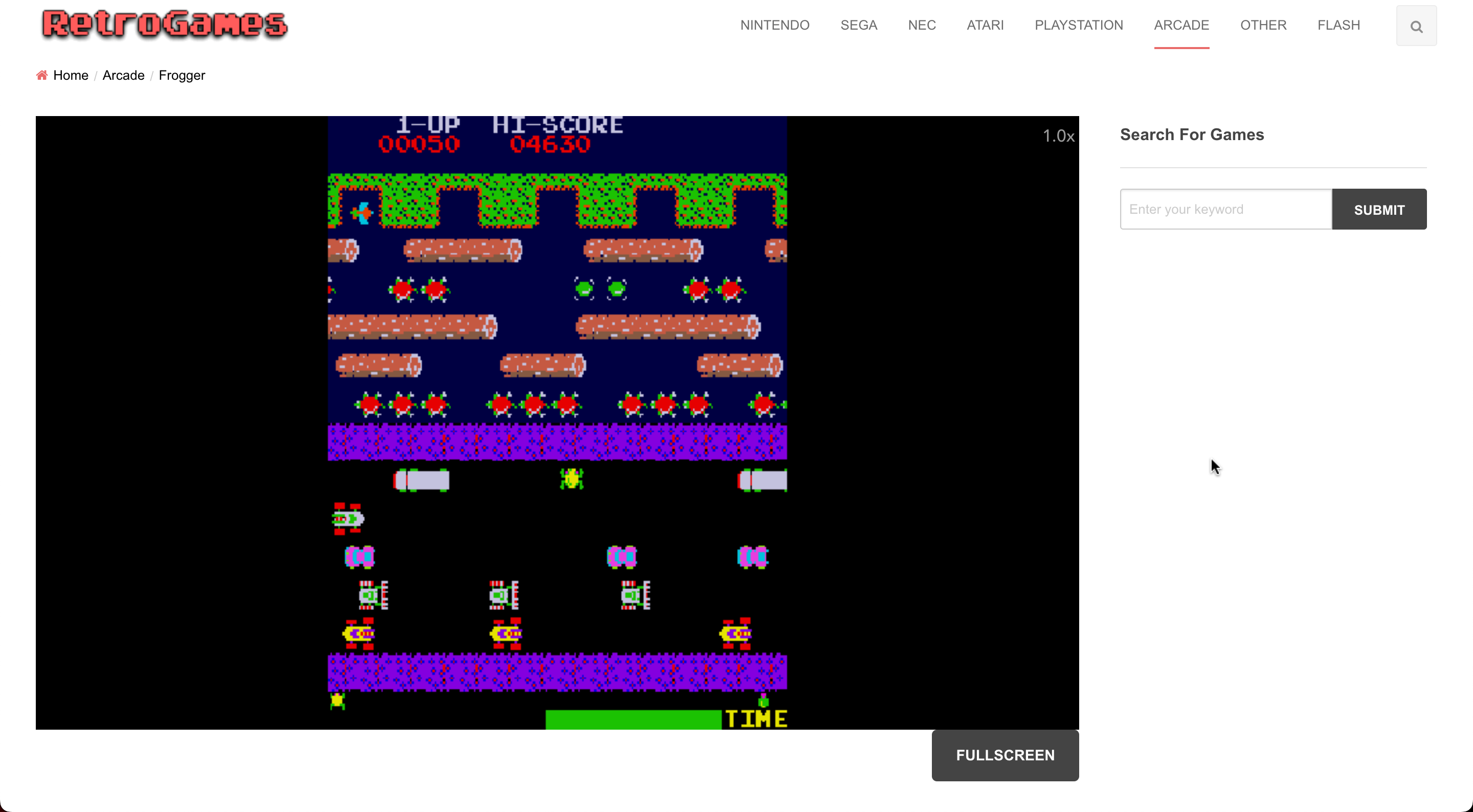The width and height of the screenshot is (1473, 812).
Task: Open the PlayStation menu
Action: click(x=1079, y=25)
